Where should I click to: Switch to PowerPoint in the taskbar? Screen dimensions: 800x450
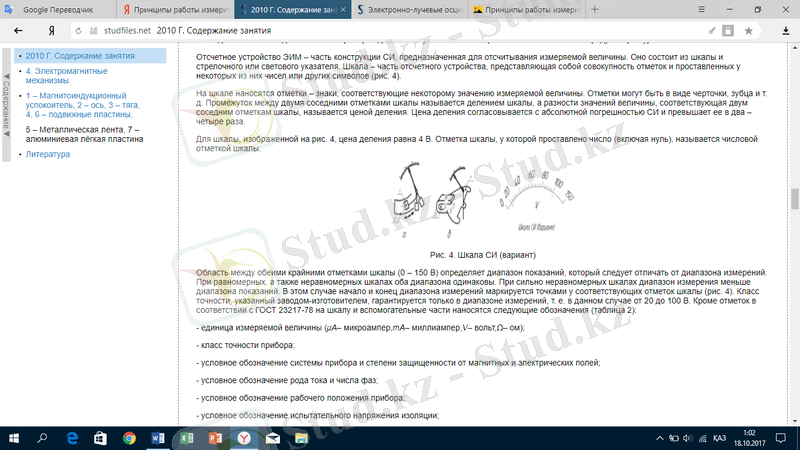point(215,438)
